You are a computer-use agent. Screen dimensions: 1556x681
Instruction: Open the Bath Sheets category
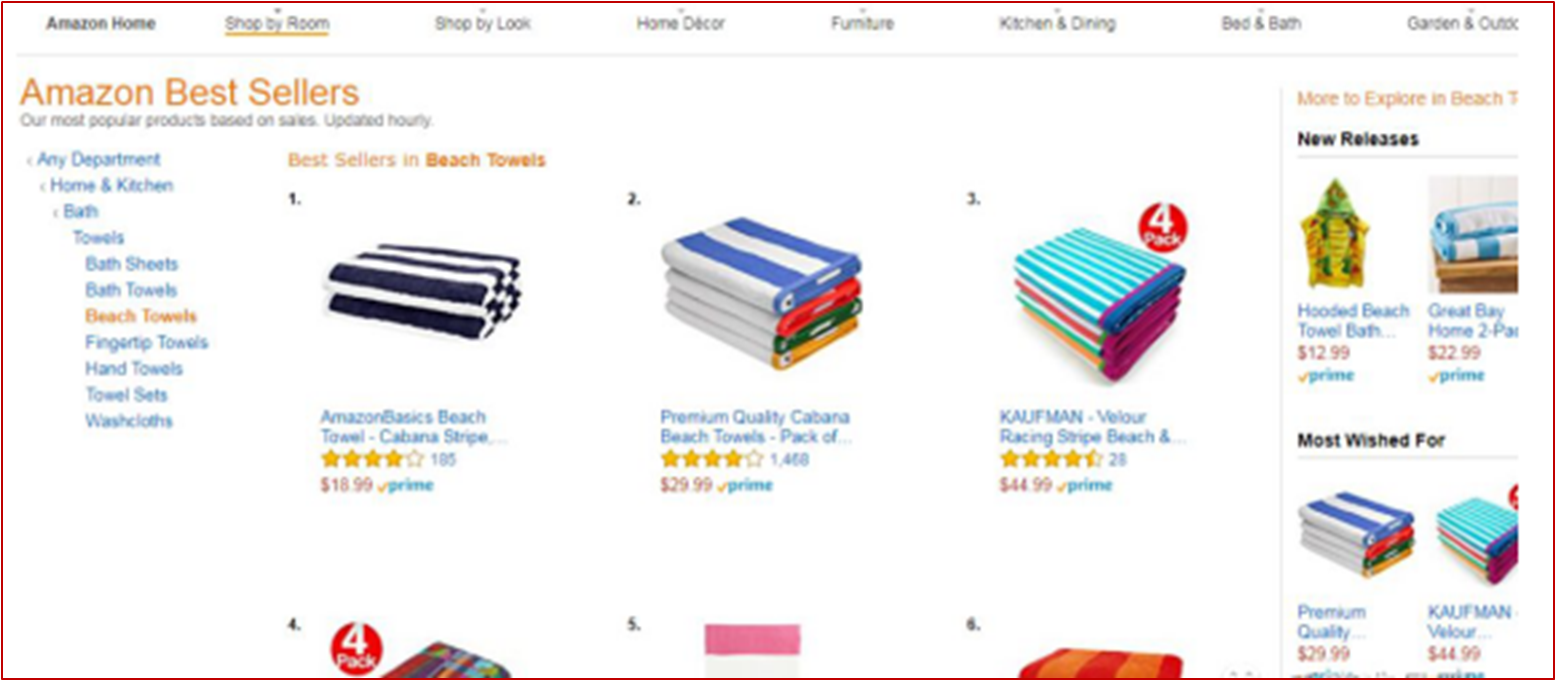[131, 264]
